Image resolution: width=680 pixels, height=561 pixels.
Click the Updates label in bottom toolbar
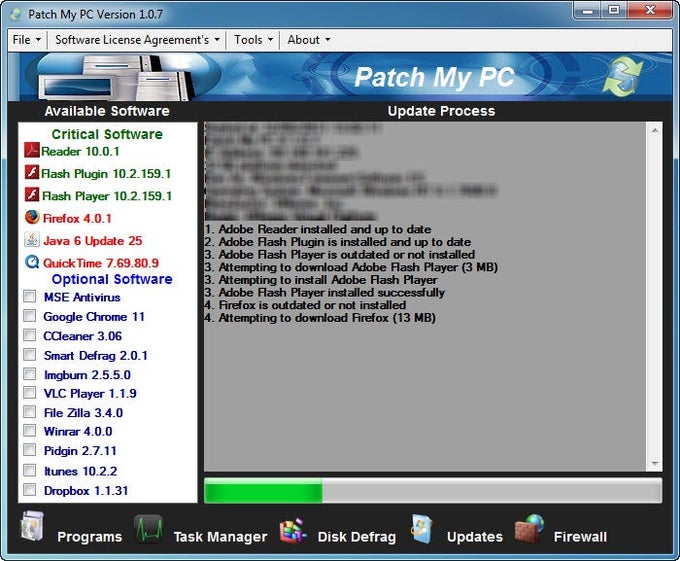coord(474,537)
